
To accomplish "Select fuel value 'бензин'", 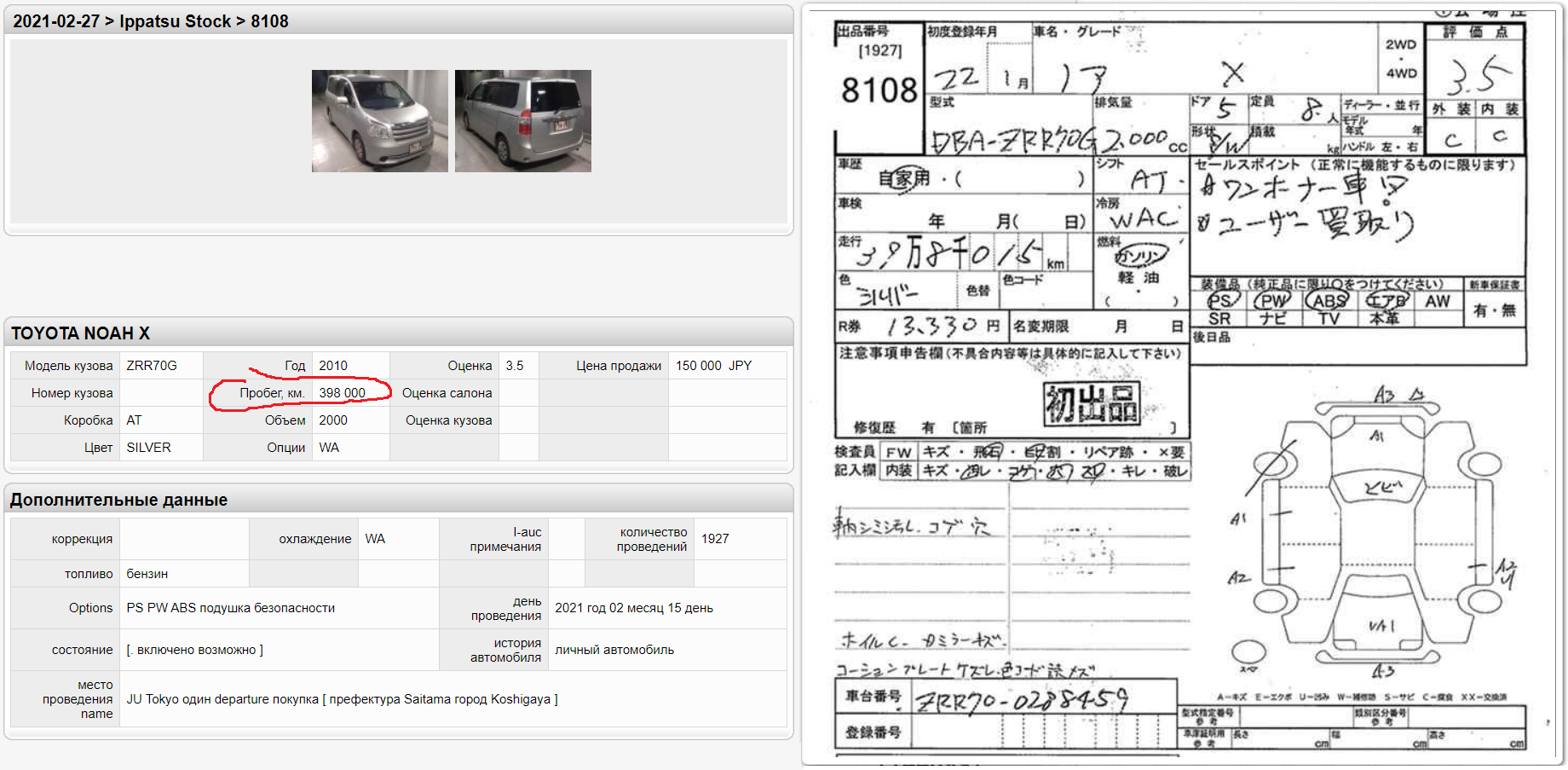I will point(147,574).
